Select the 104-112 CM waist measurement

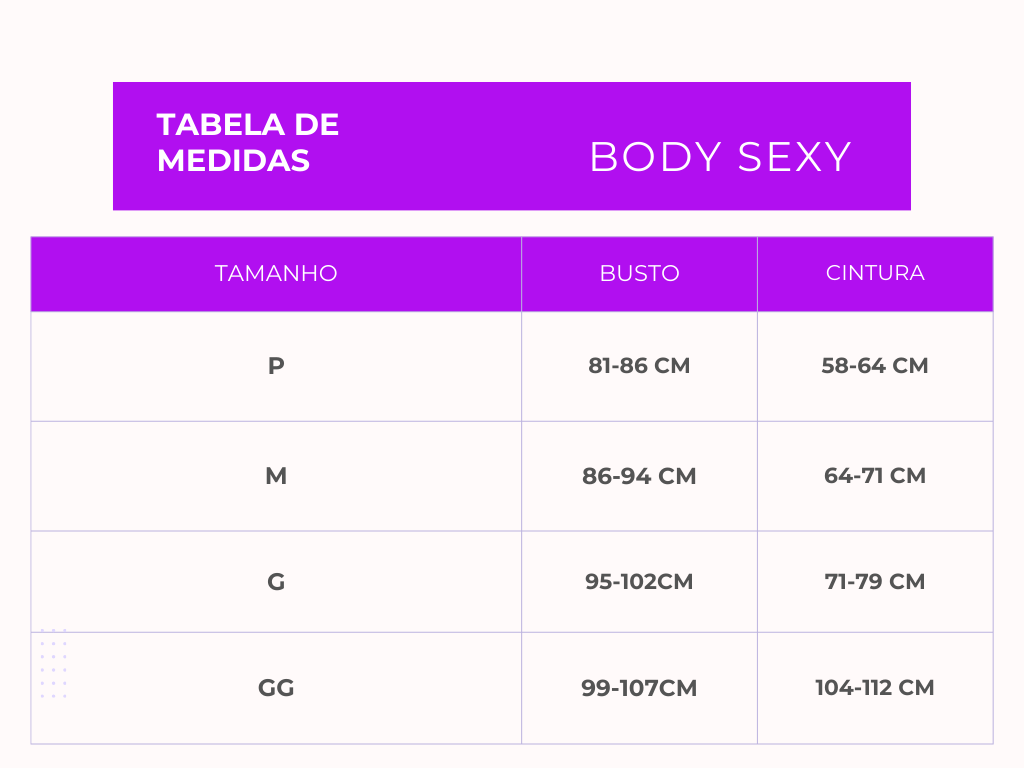pyautogui.click(x=875, y=688)
